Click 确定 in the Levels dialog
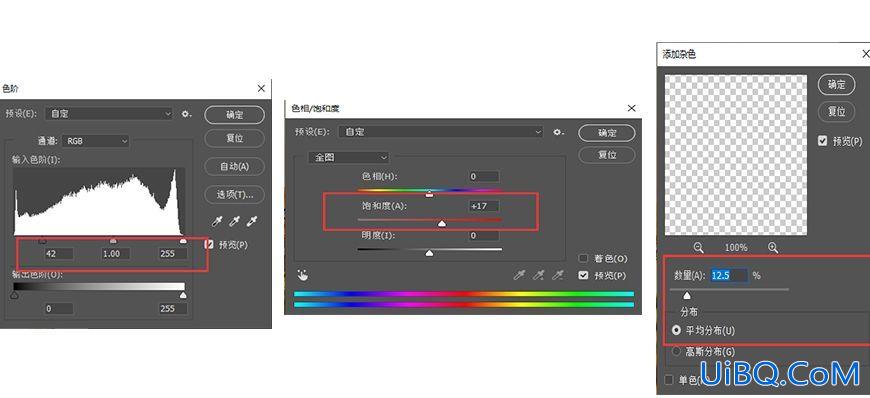This screenshot has width=870, height=398. click(x=235, y=115)
